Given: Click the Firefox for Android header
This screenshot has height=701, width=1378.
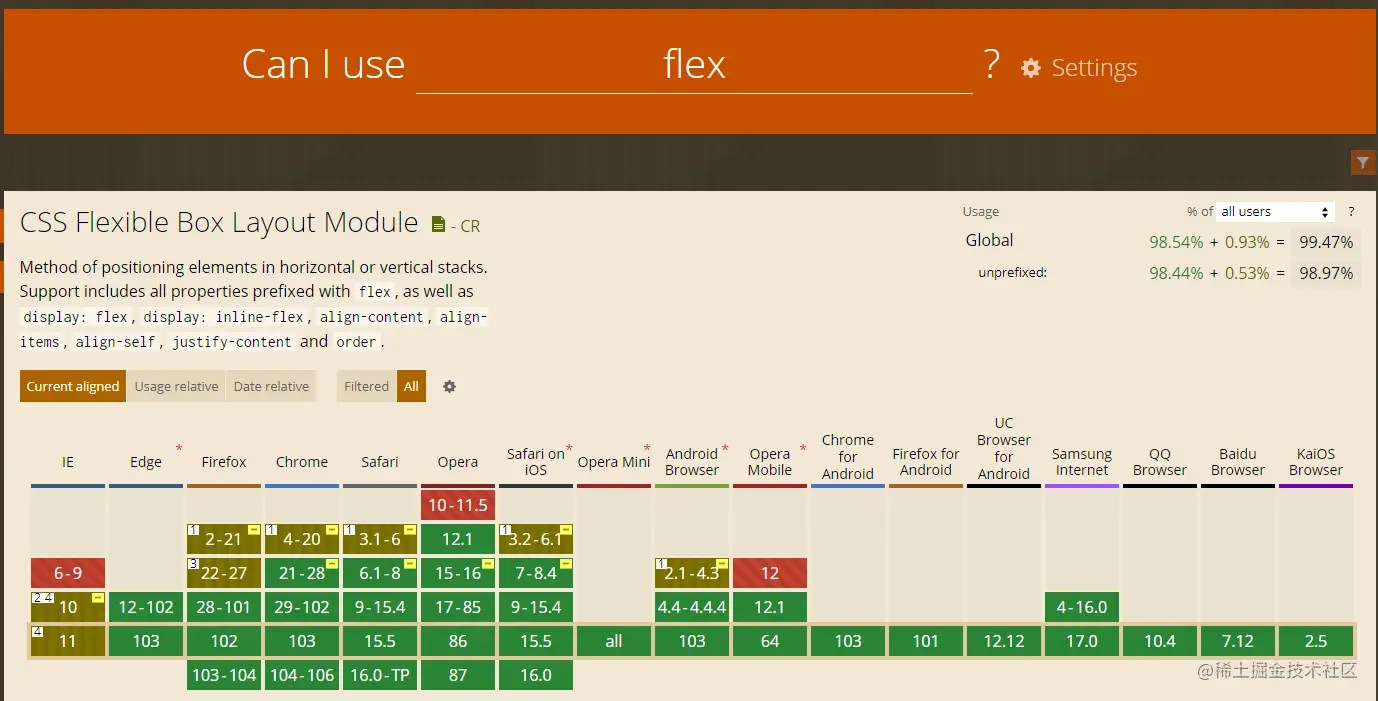Looking at the screenshot, I should 926,462.
